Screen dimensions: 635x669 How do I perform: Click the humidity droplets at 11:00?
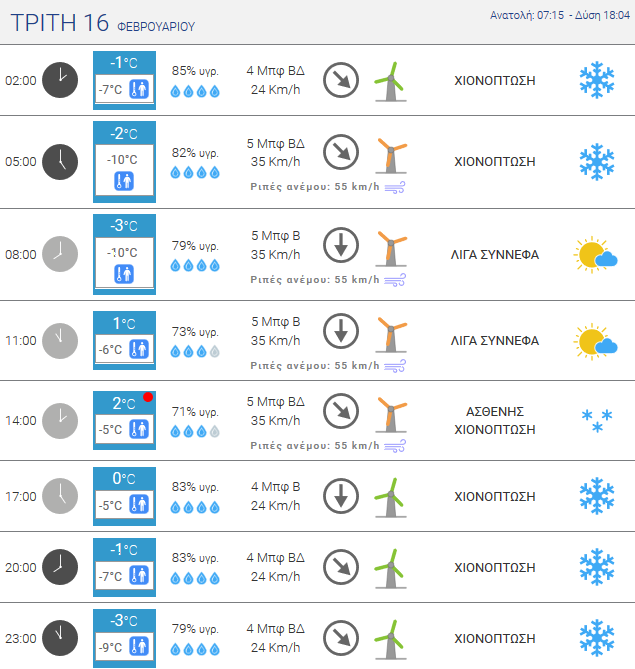click(195, 351)
